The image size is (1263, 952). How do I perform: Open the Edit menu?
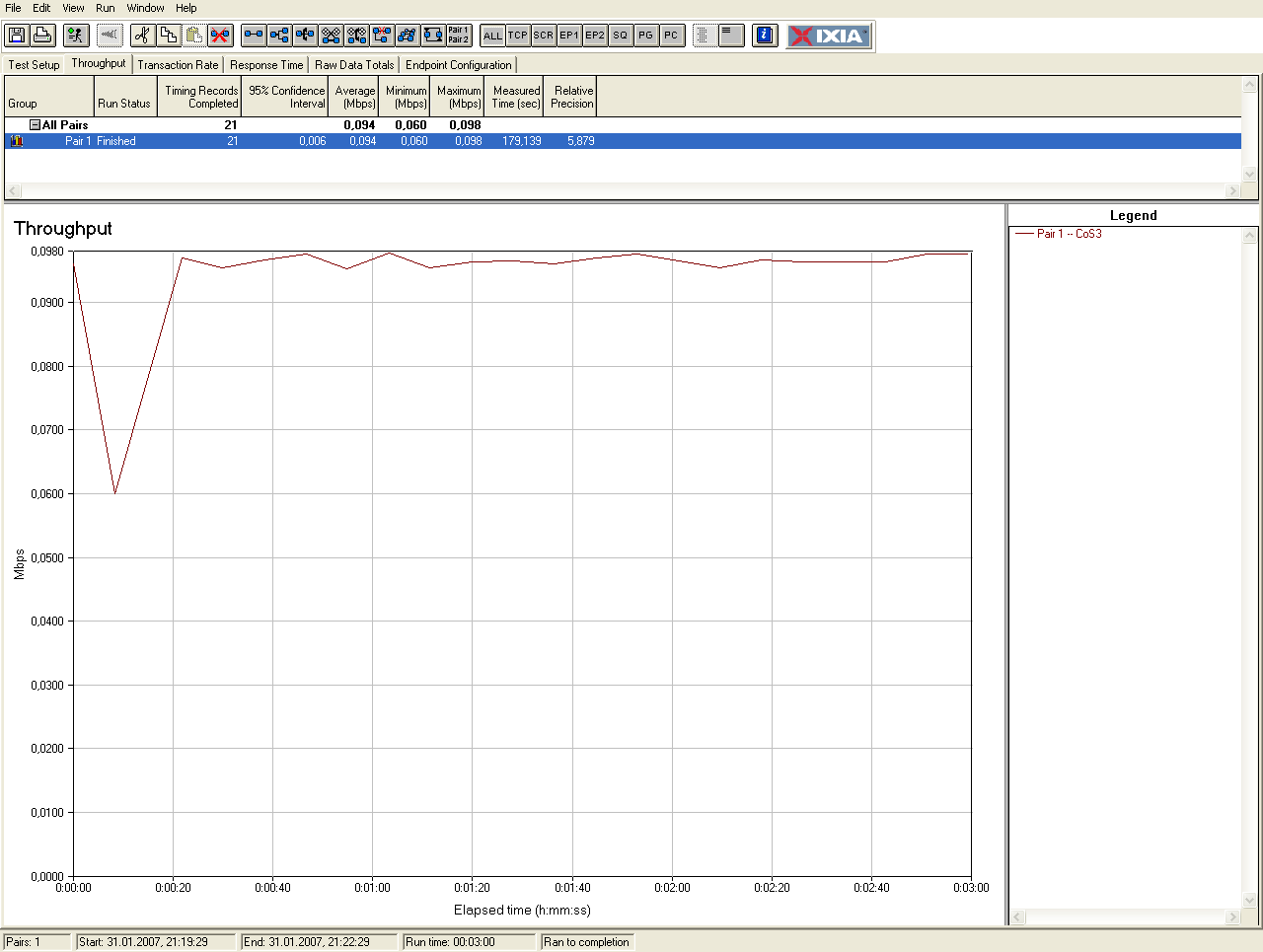[41, 8]
